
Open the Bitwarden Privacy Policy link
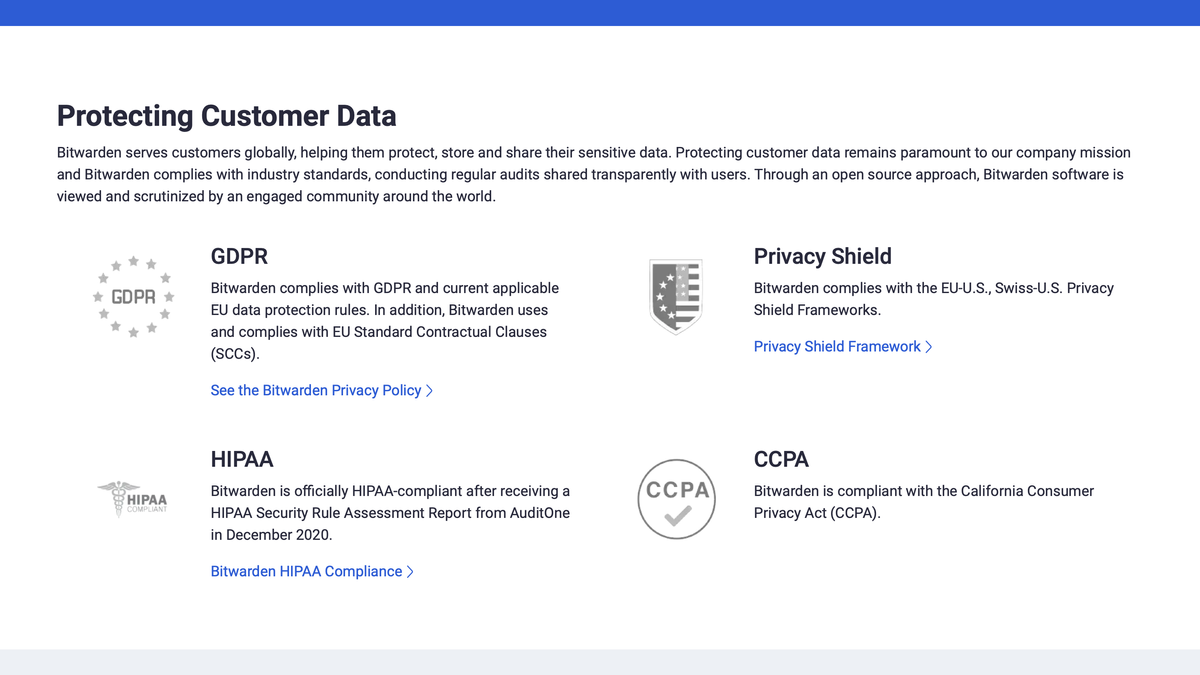click(x=315, y=390)
